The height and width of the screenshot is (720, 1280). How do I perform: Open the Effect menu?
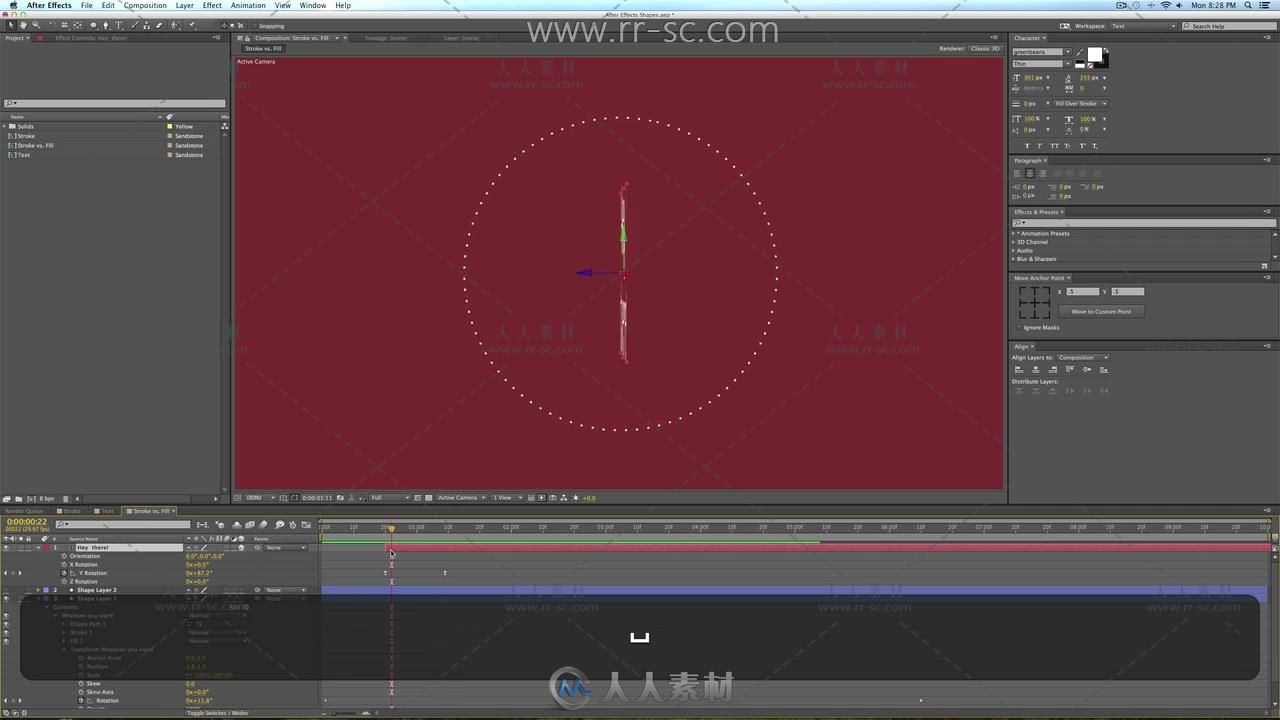[x=212, y=5]
